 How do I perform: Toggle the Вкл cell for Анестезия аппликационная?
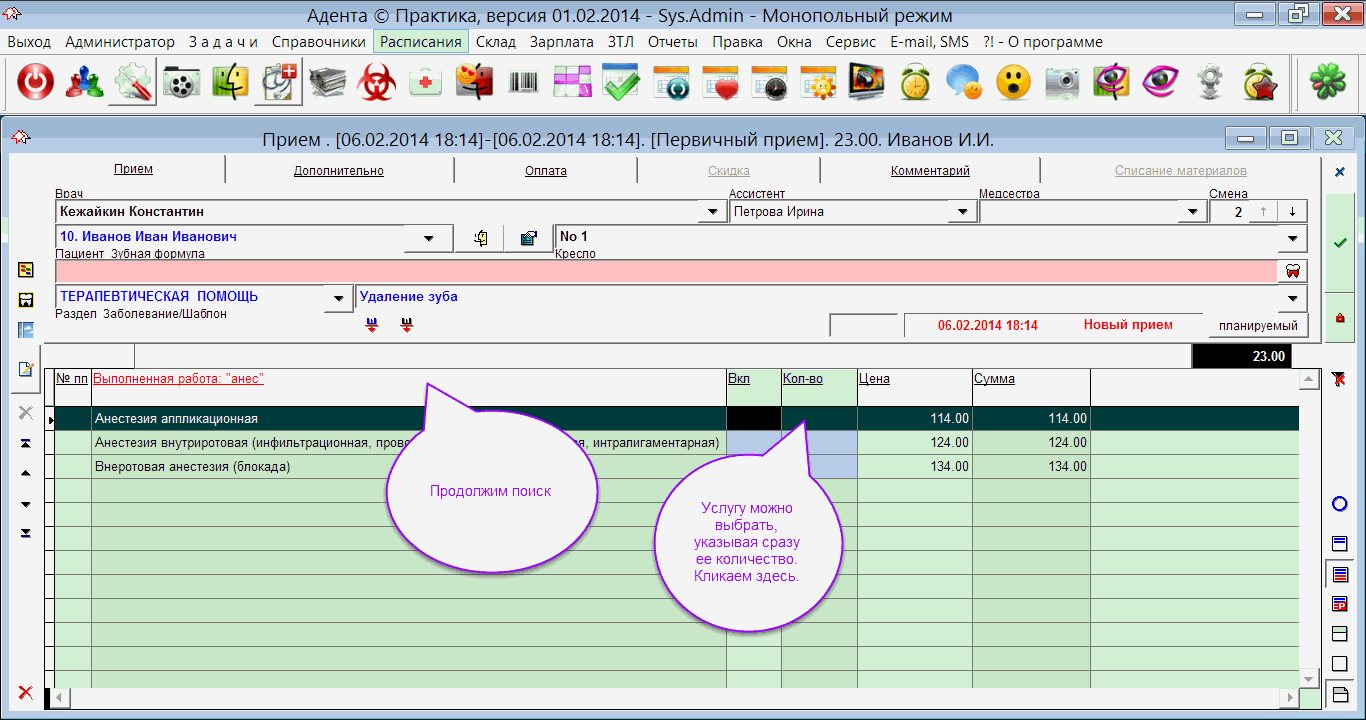(753, 419)
